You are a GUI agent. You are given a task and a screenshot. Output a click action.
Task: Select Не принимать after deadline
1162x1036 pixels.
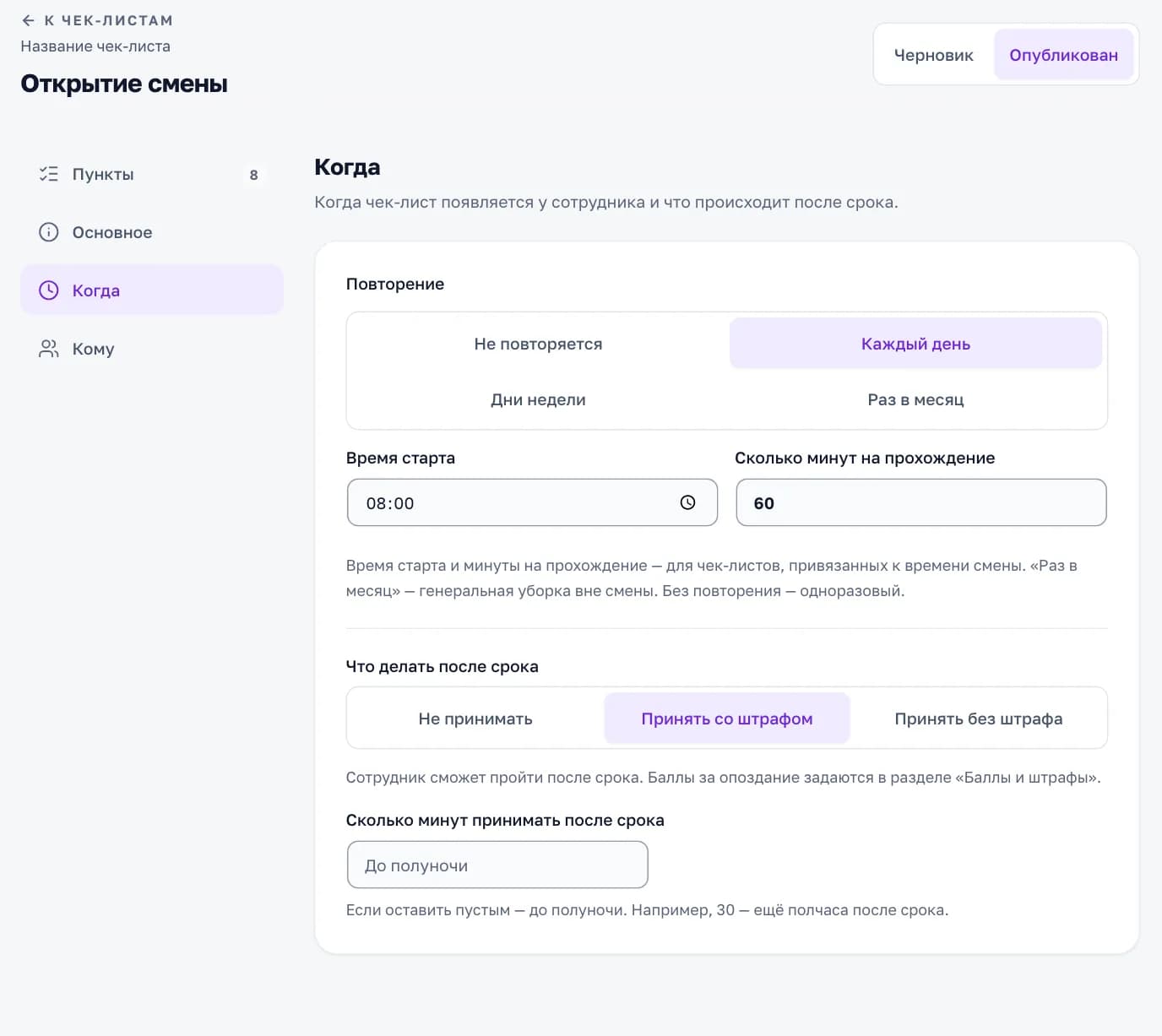475,719
